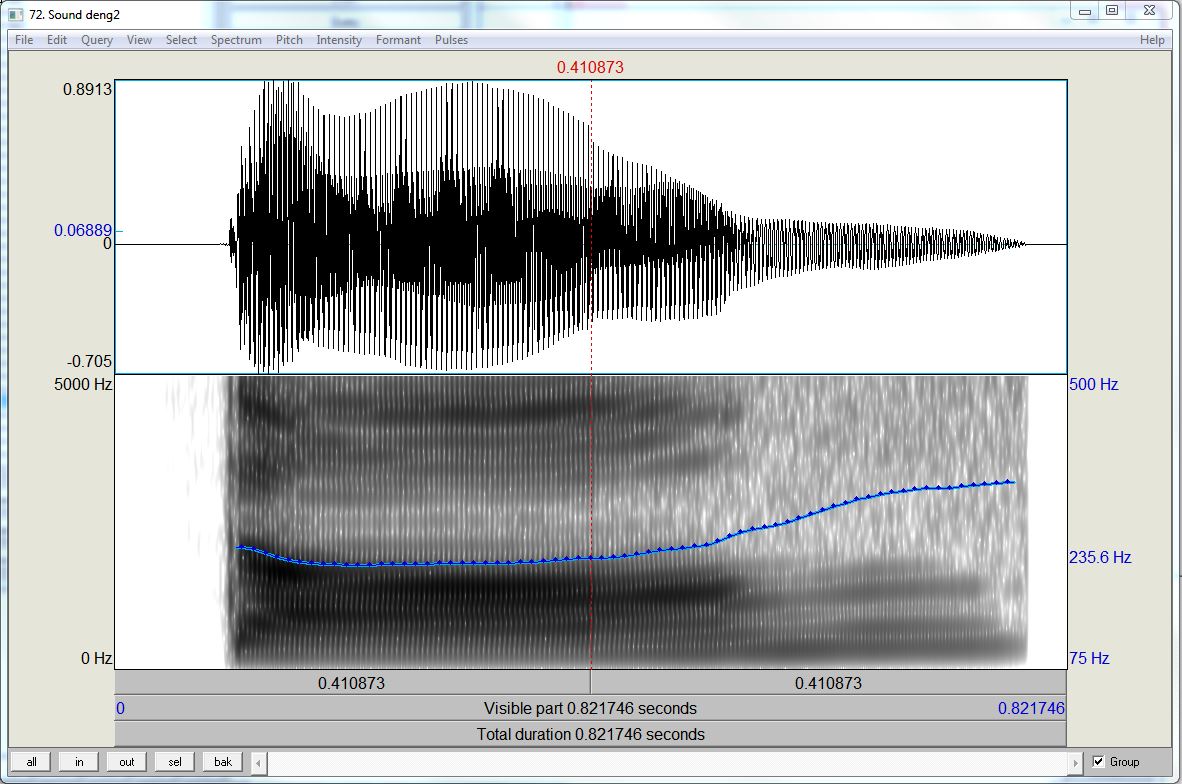
Task: Click the 0.8913 amplitude maximum label
Action: (x=87, y=89)
